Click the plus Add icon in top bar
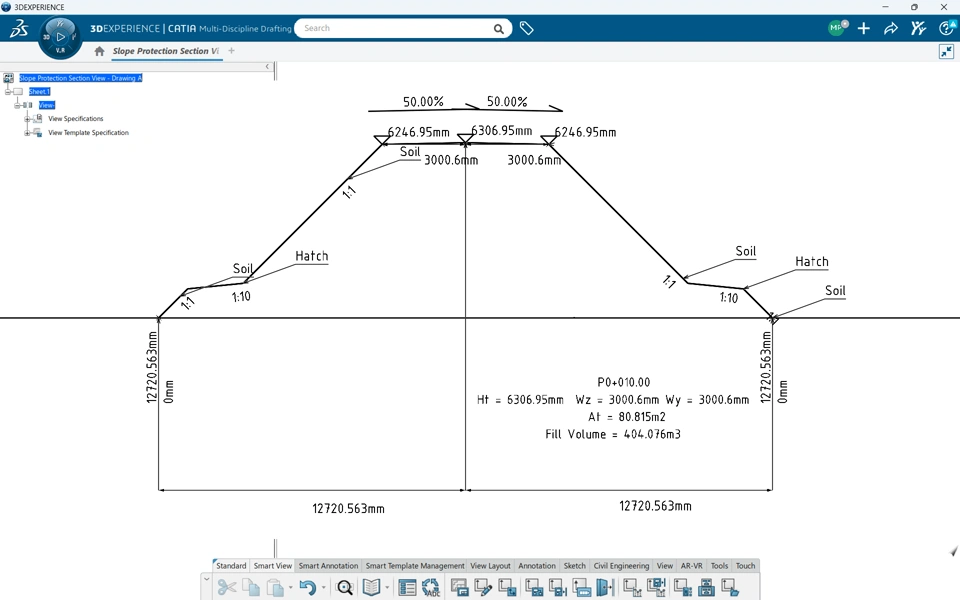The width and height of the screenshot is (960, 600). click(x=864, y=28)
